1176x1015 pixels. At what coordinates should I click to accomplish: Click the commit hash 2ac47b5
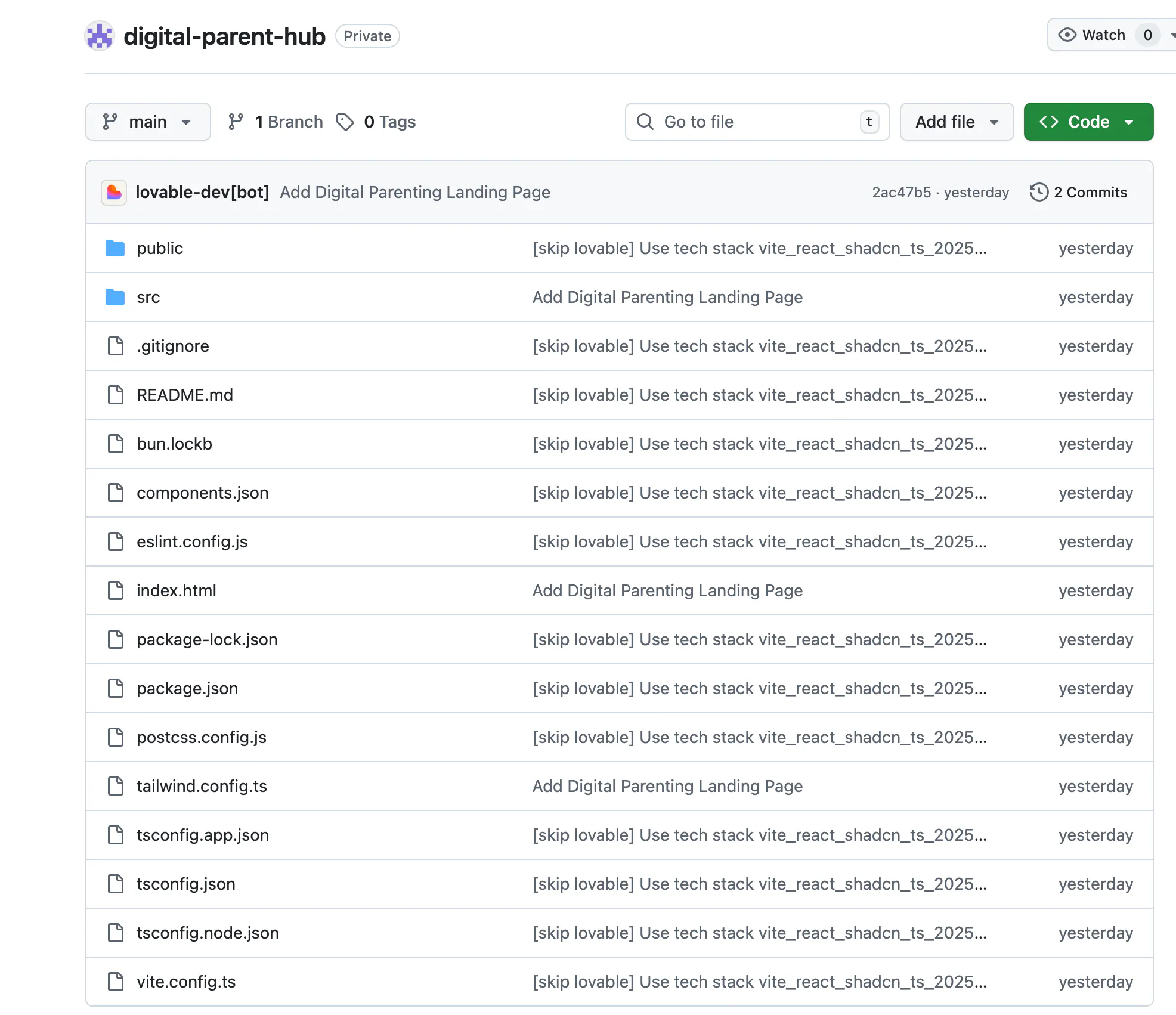click(901, 192)
